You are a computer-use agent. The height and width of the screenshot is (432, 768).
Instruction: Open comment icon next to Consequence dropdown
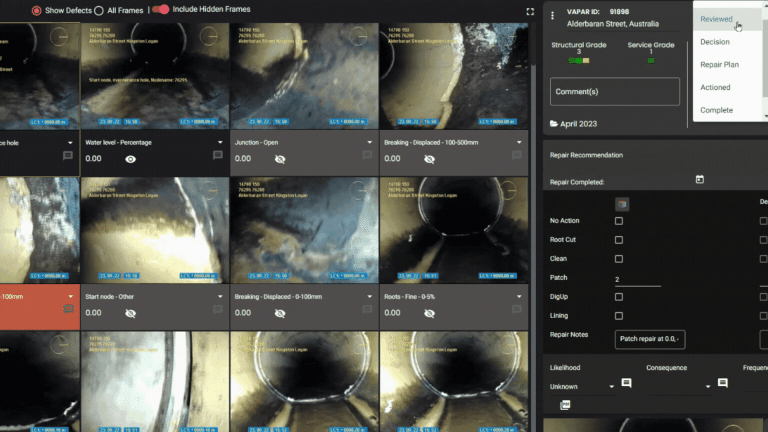[x=722, y=383]
